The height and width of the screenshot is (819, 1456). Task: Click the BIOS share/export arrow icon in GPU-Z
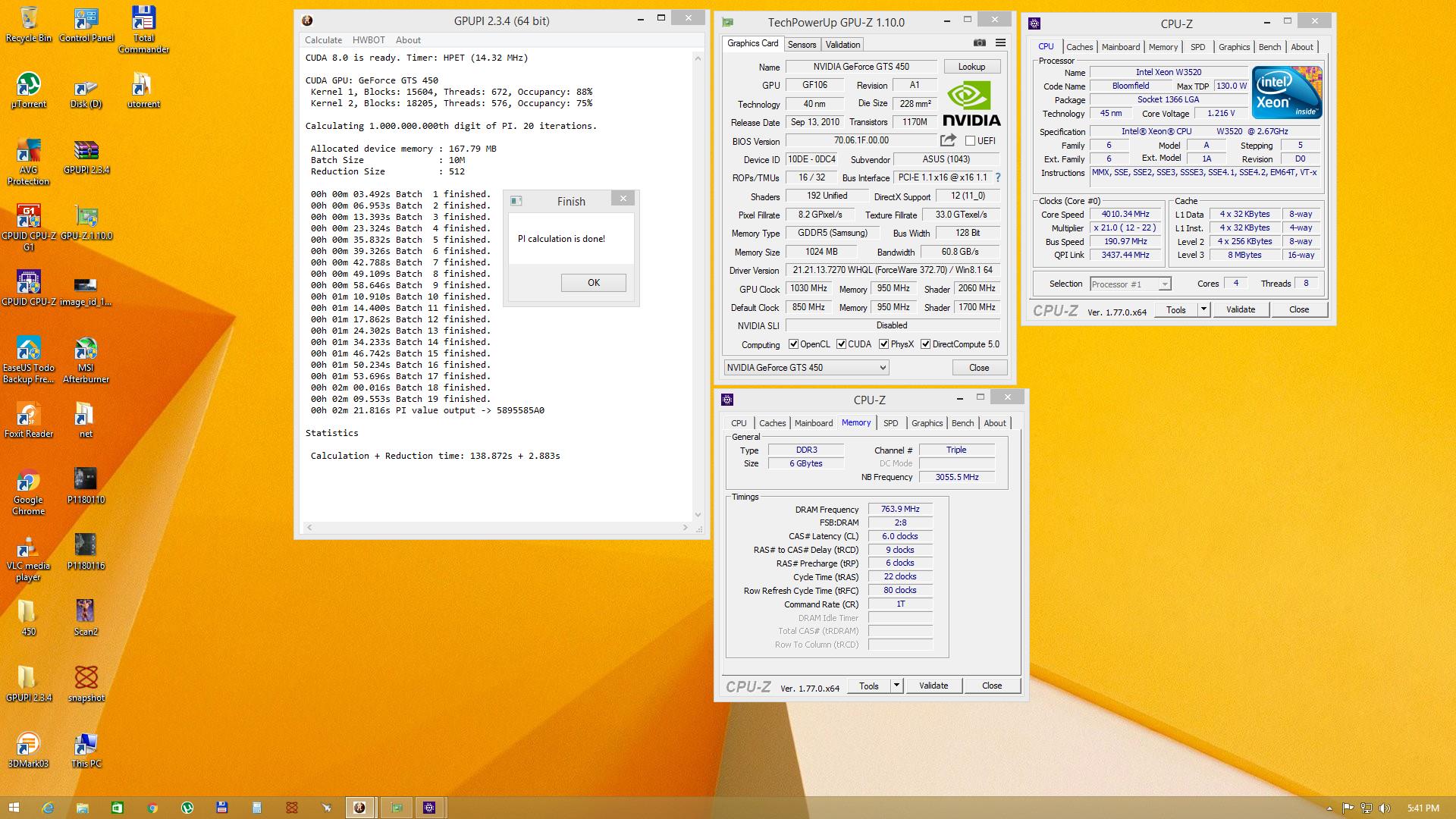[948, 140]
